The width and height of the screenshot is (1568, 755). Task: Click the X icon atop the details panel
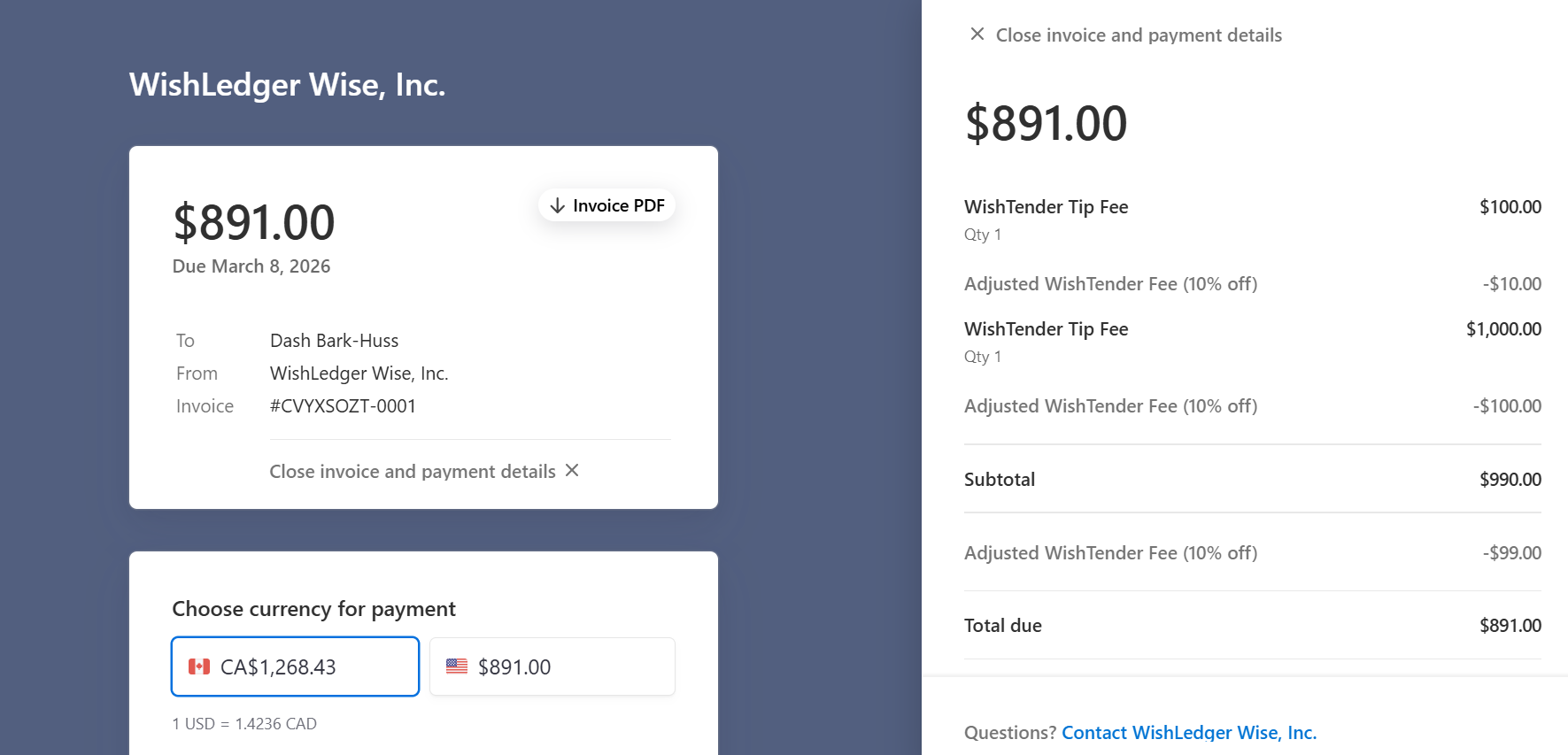coord(977,35)
